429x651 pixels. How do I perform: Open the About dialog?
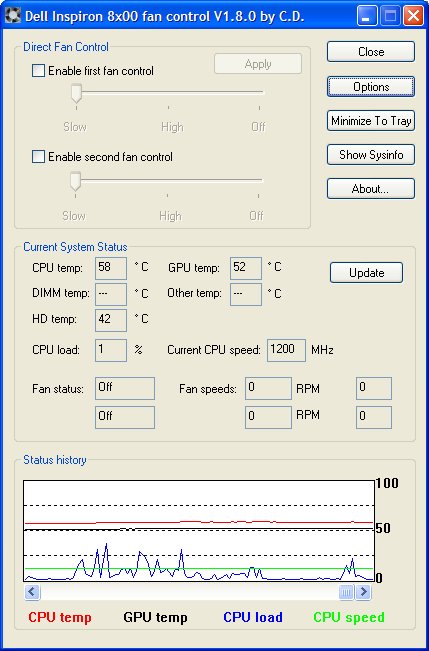click(x=371, y=189)
